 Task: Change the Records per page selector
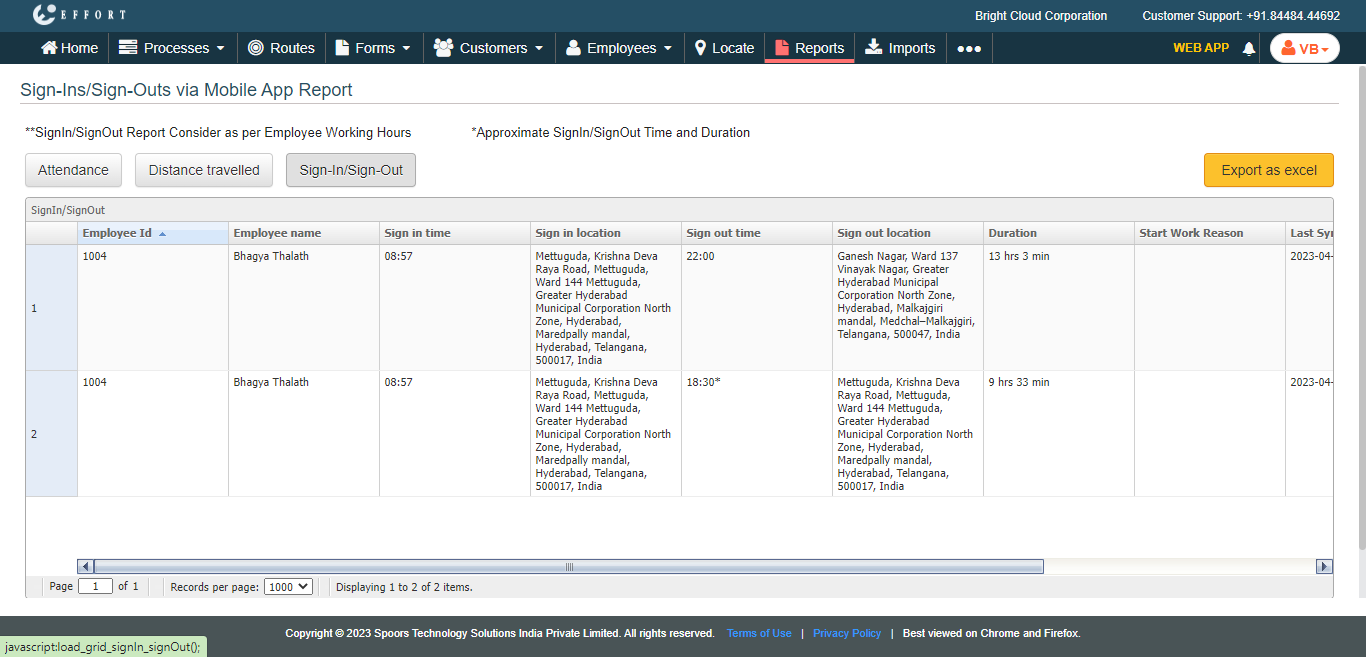pyautogui.click(x=288, y=587)
